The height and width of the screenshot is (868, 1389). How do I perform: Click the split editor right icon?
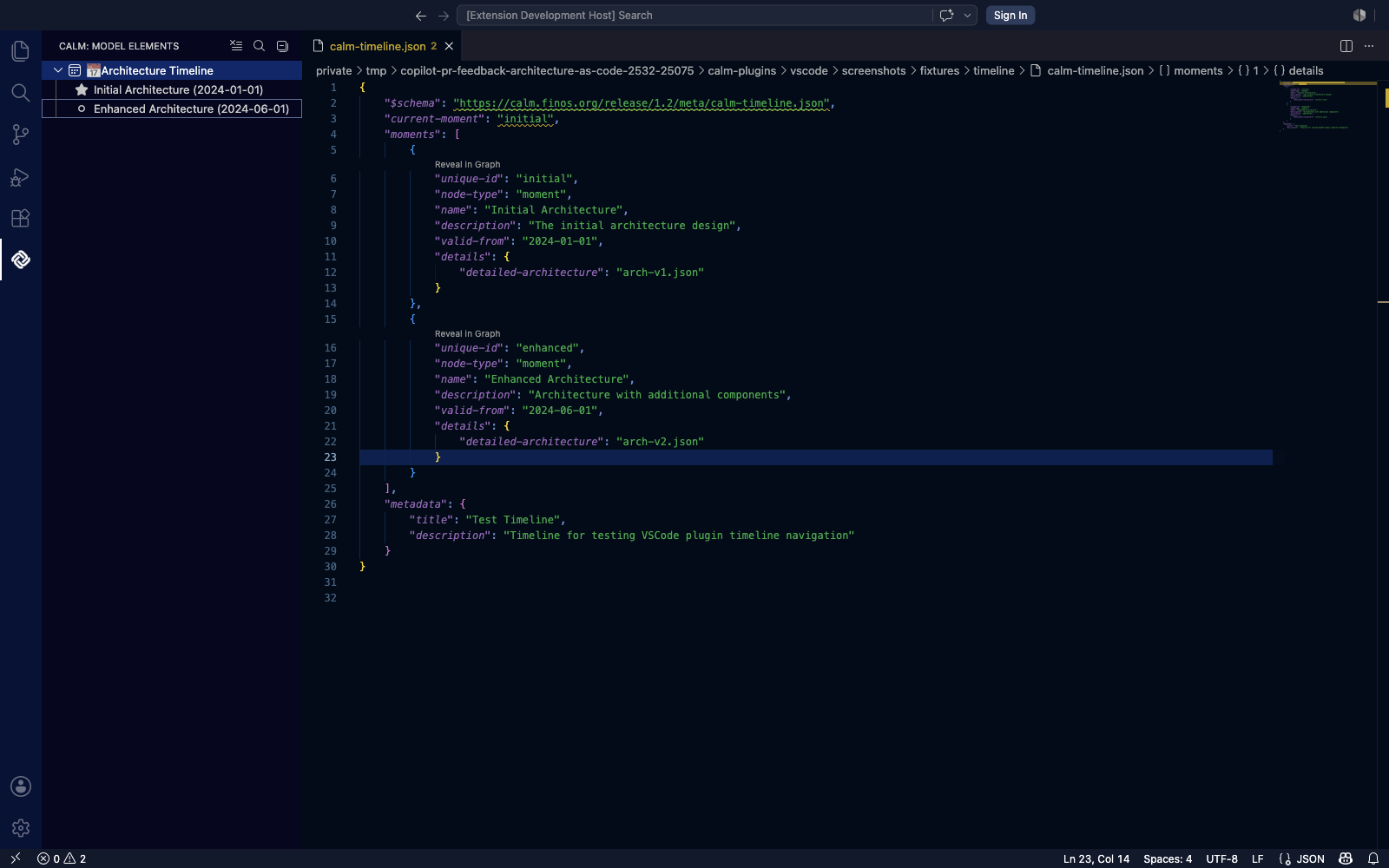pyautogui.click(x=1346, y=46)
